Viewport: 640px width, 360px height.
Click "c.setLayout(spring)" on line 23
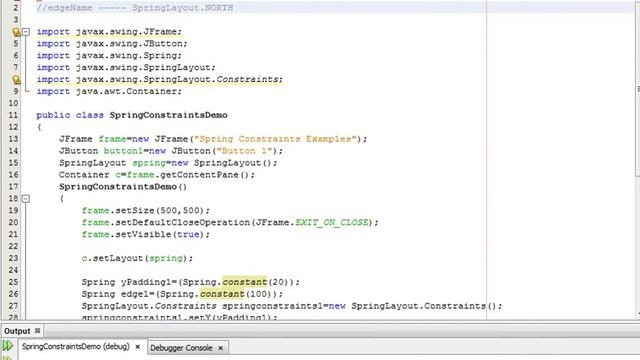134,258
